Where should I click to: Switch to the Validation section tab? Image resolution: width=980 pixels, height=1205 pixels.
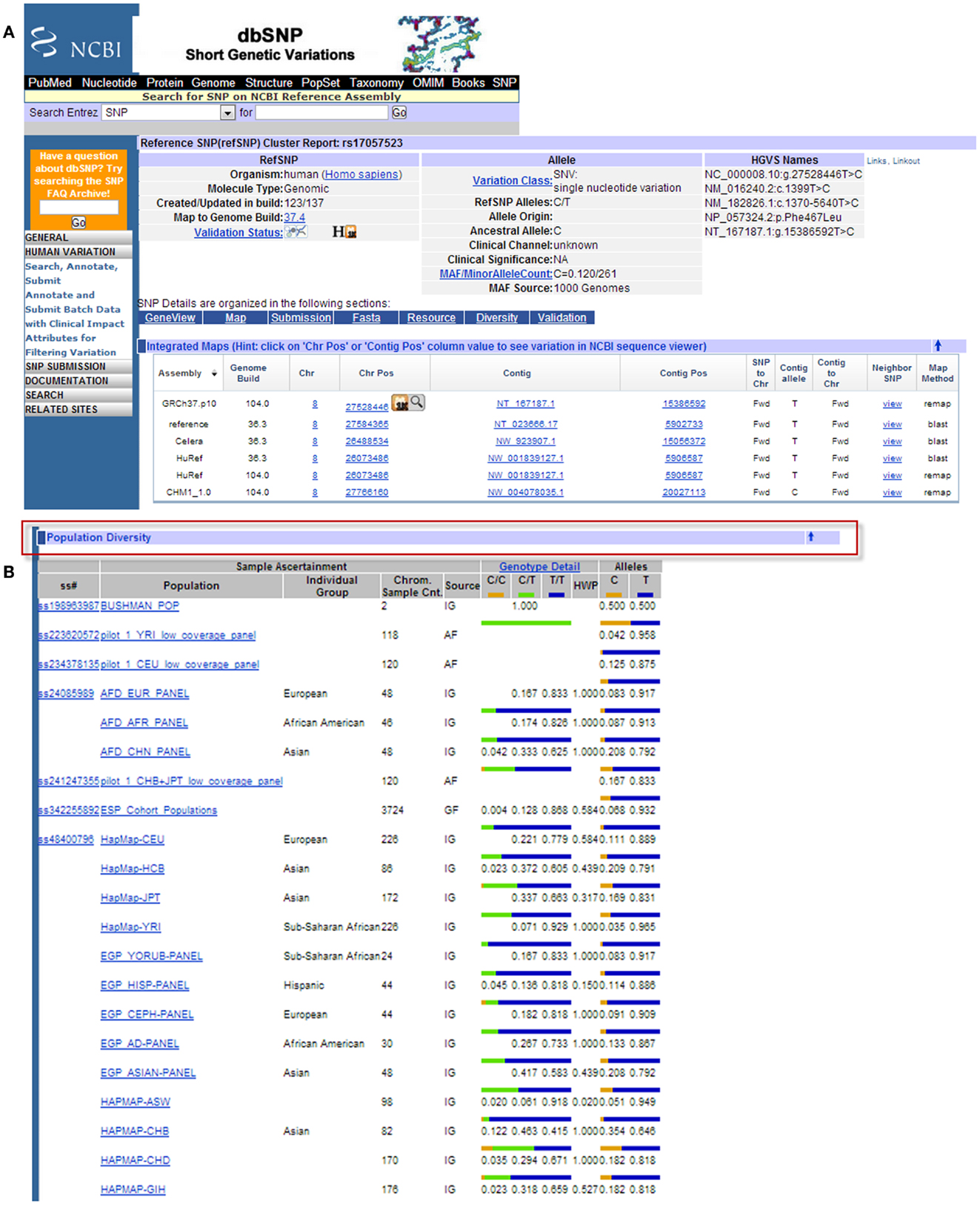coord(561,317)
